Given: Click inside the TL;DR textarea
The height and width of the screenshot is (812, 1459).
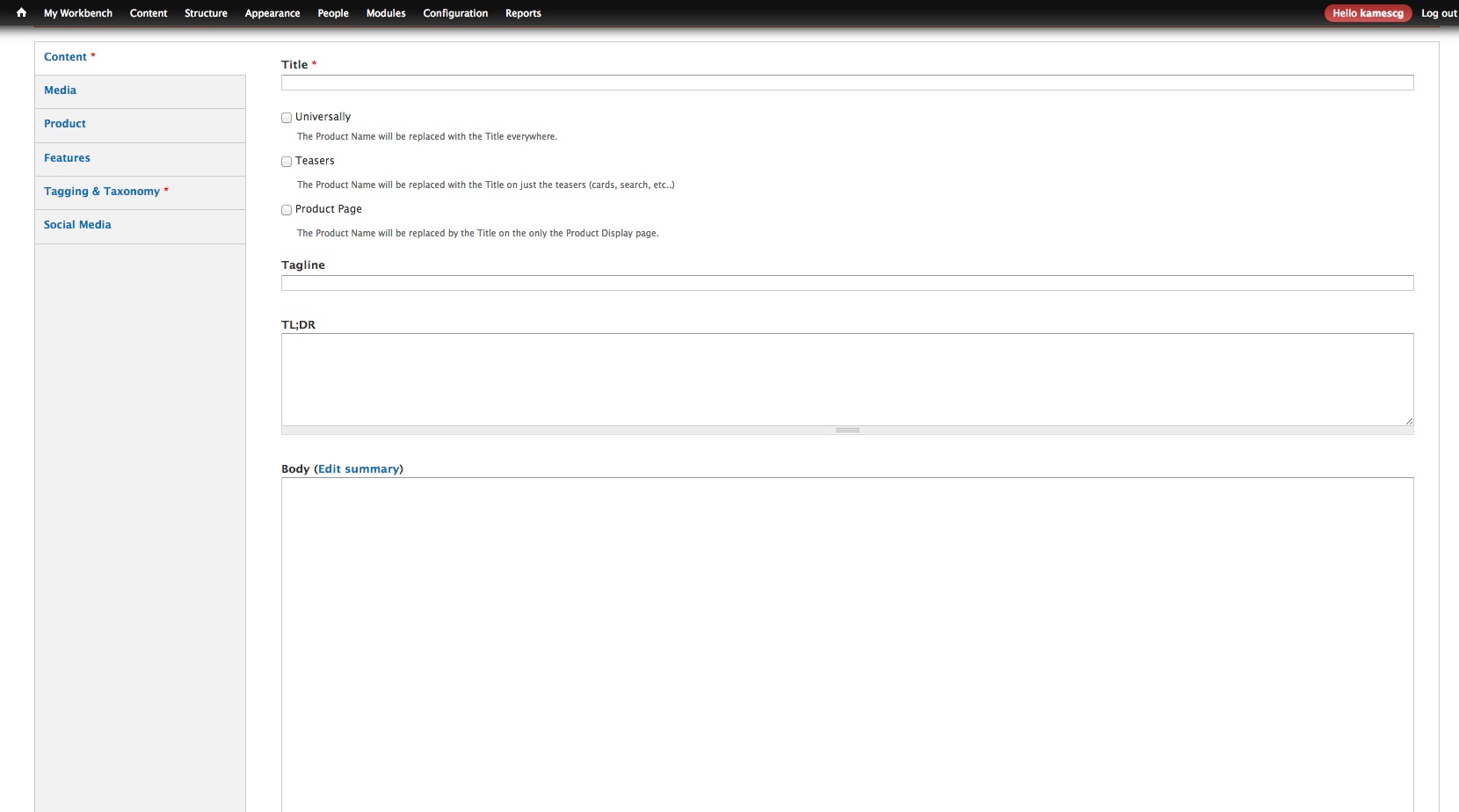Looking at the screenshot, I should [847, 380].
